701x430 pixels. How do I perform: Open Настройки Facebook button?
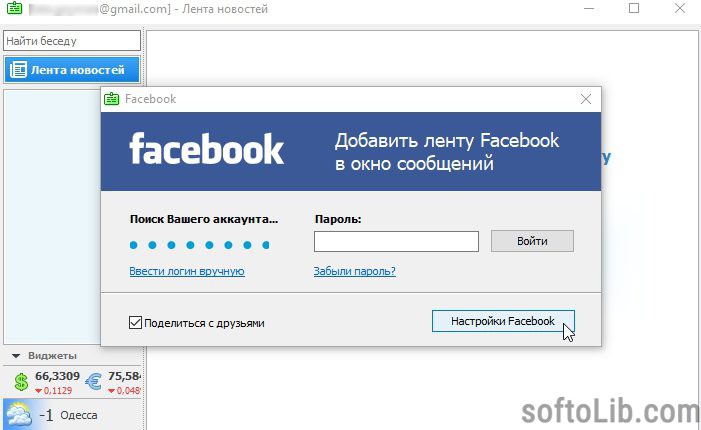[x=503, y=321]
